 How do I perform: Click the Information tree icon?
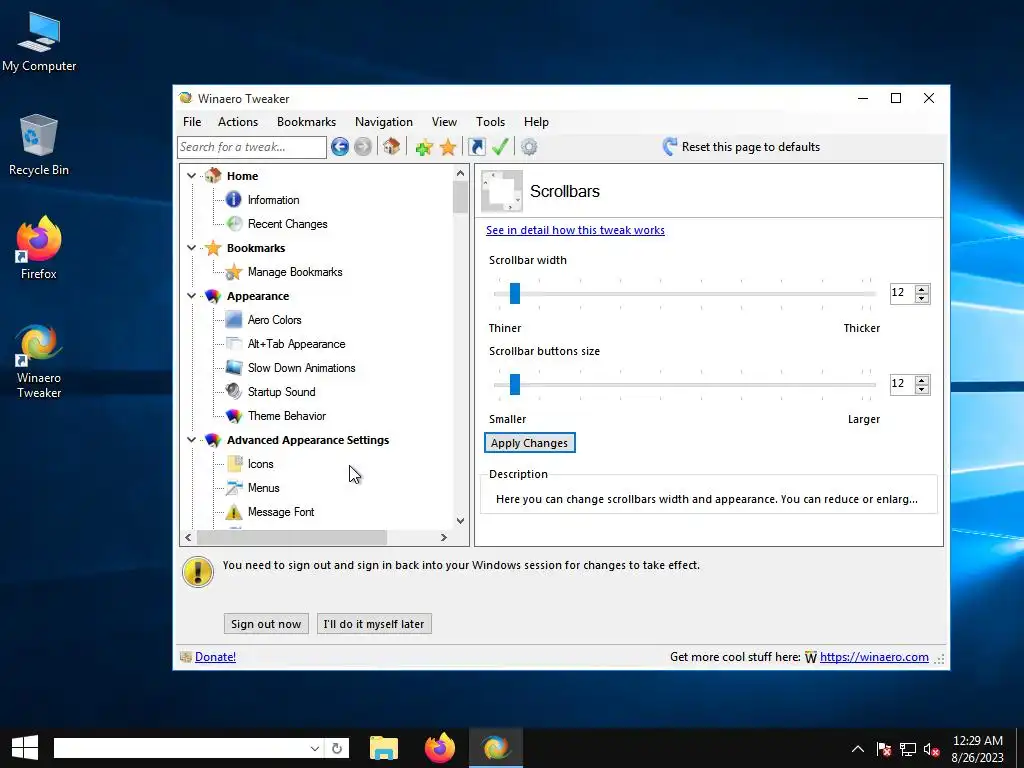click(234, 200)
